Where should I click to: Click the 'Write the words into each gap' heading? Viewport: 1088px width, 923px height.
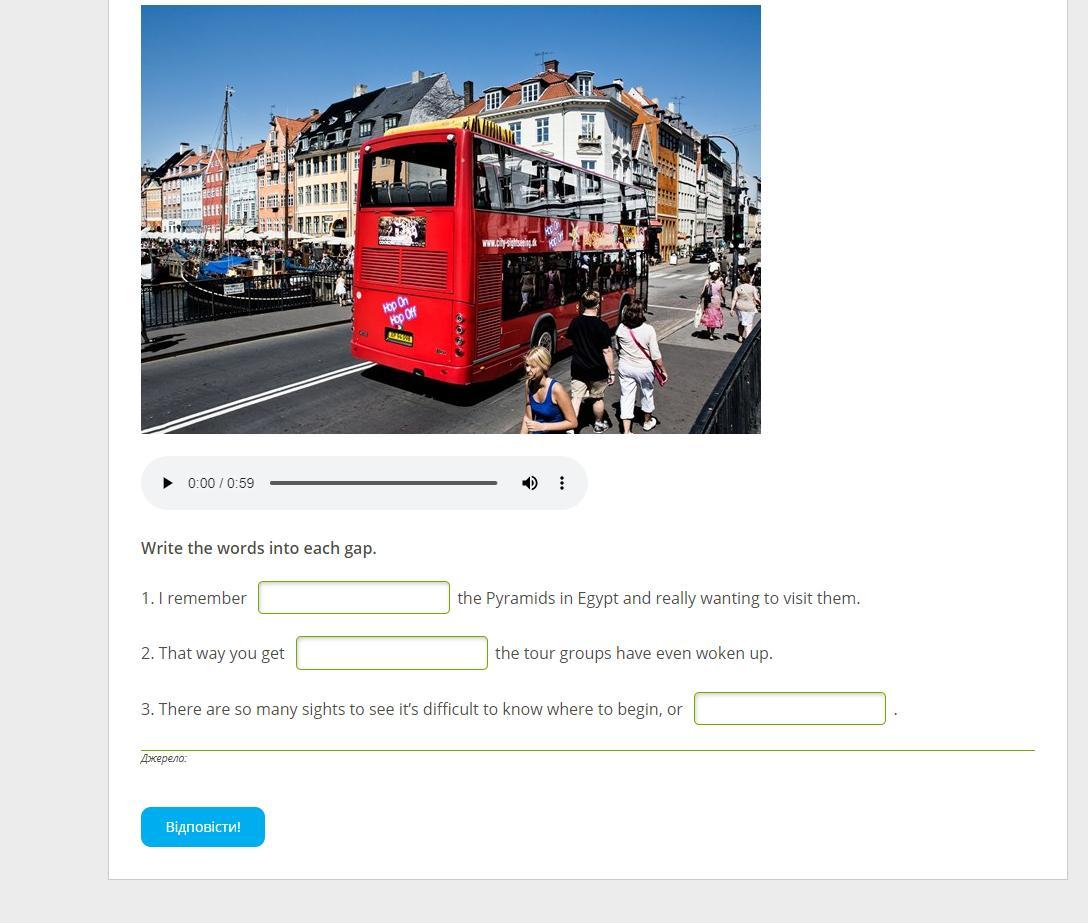(x=259, y=548)
